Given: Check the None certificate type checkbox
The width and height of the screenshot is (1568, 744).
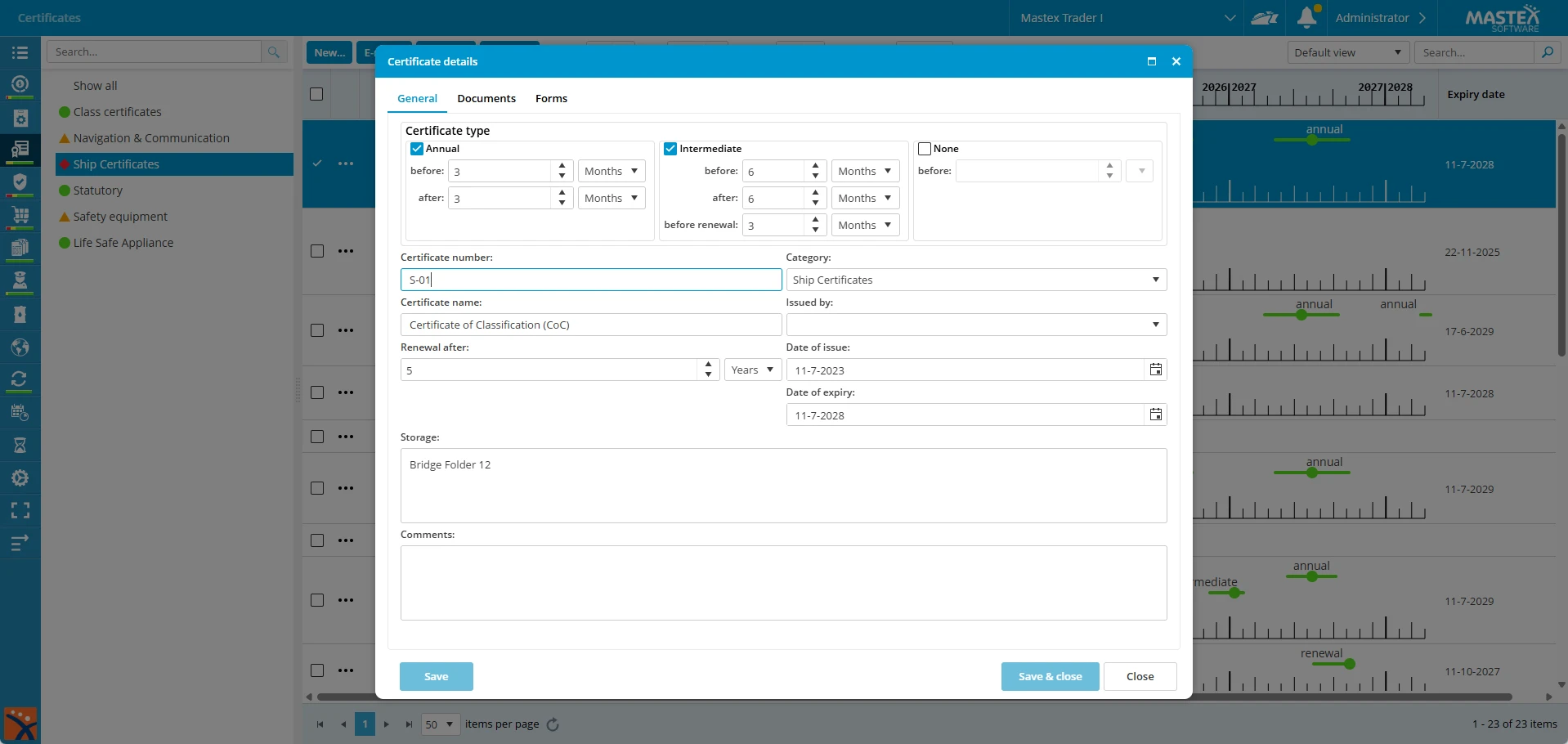Looking at the screenshot, I should 925,149.
